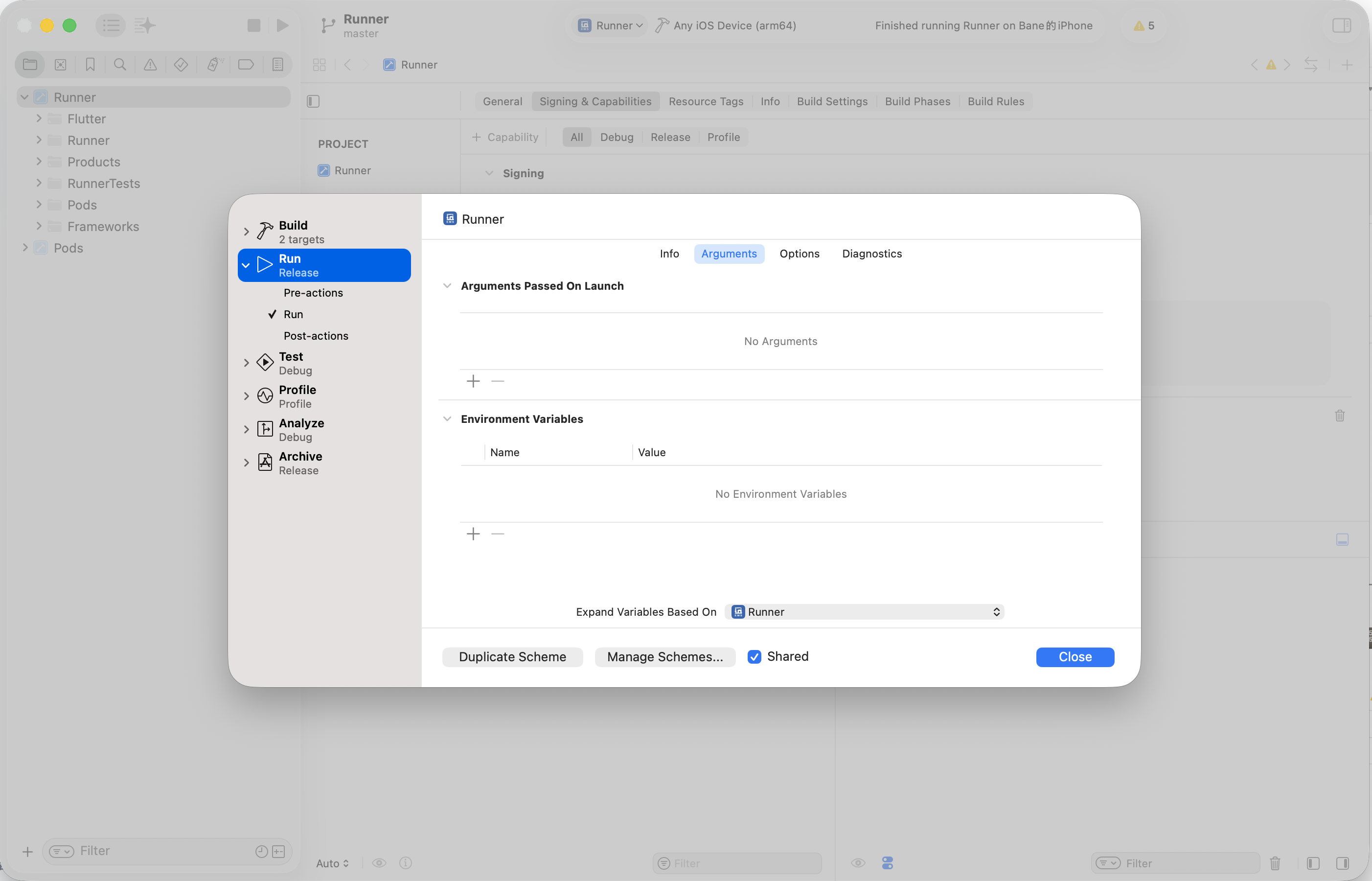Expand the Archive scheme action

pyautogui.click(x=247, y=463)
